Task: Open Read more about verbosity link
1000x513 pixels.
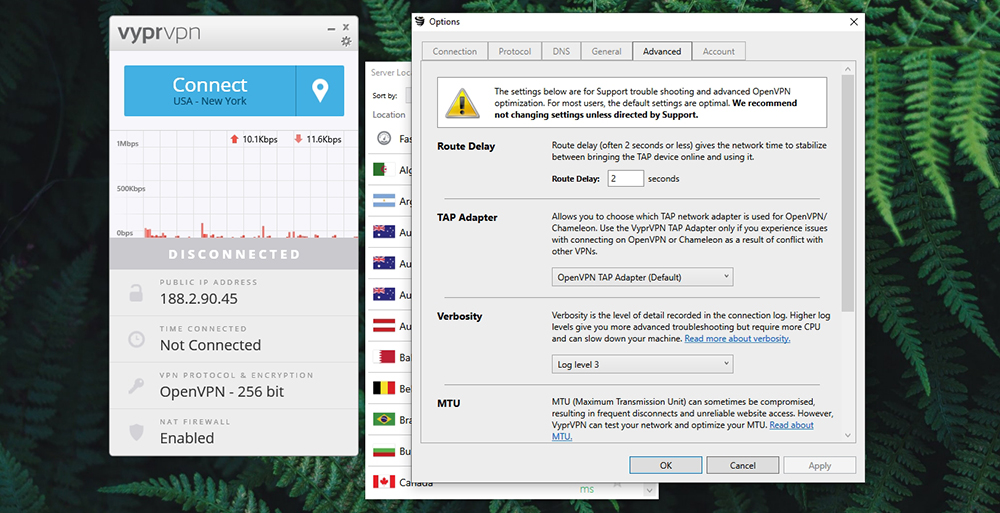Action: point(737,339)
